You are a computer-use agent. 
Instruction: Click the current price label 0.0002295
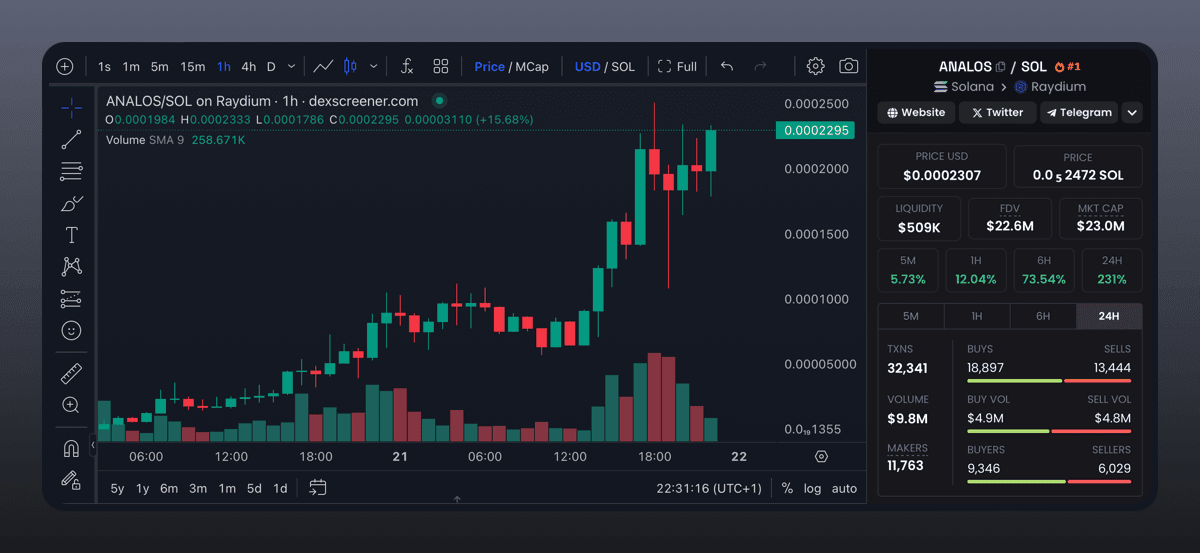[816, 130]
